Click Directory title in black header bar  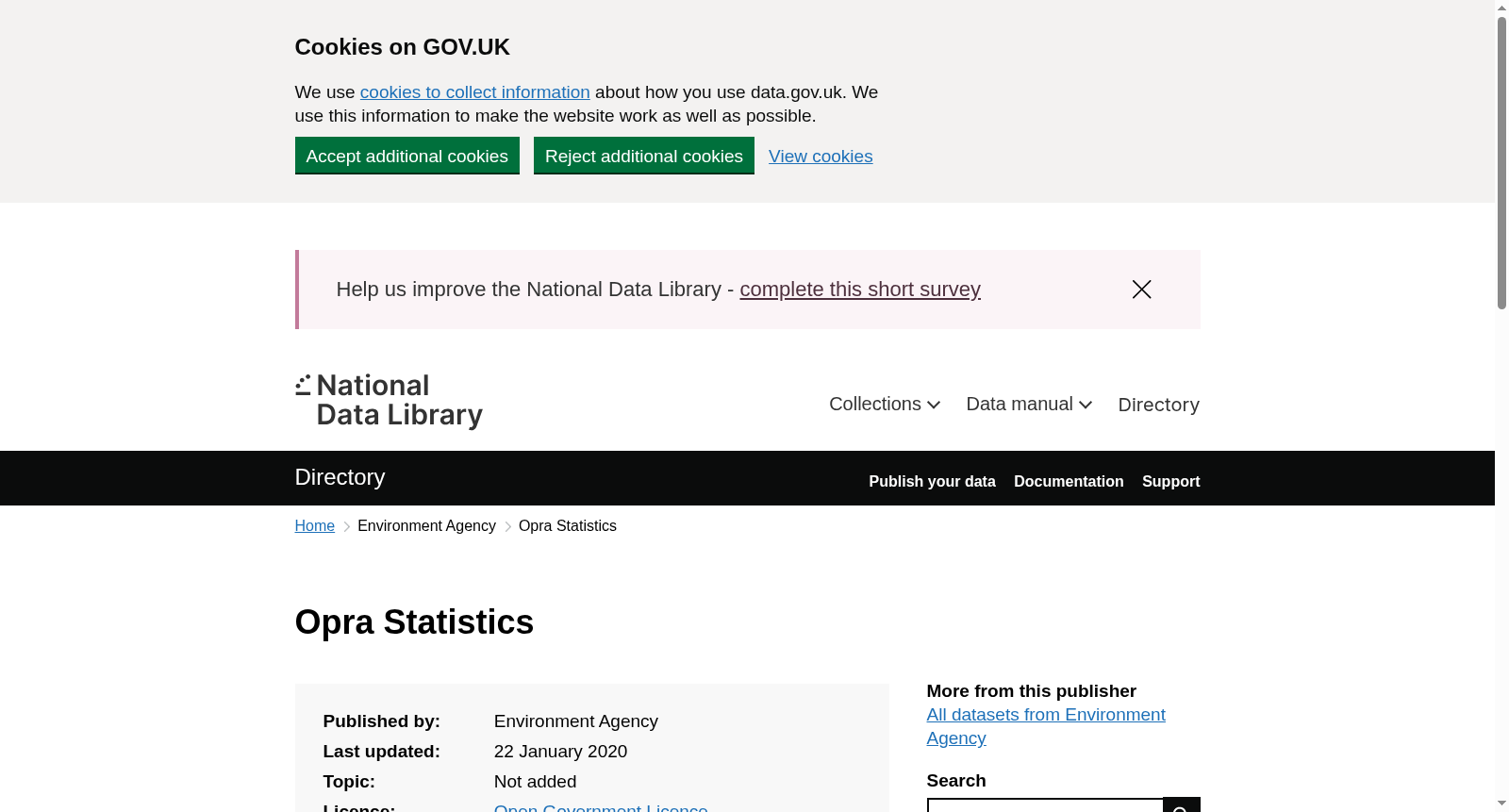click(340, 477)
